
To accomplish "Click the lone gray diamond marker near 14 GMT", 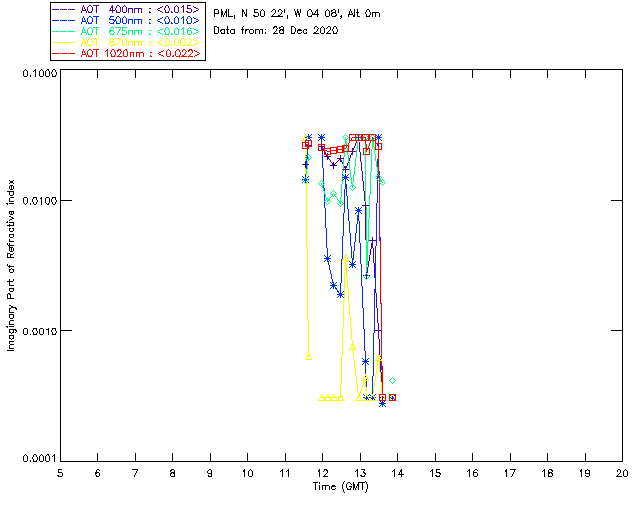I will coord(393,381).
